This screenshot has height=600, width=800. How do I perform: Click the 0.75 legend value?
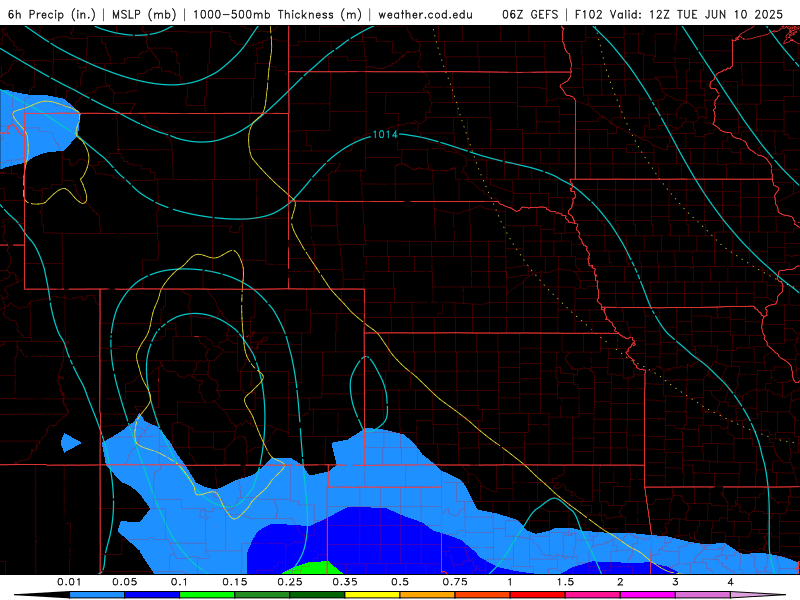coord(455,582)
